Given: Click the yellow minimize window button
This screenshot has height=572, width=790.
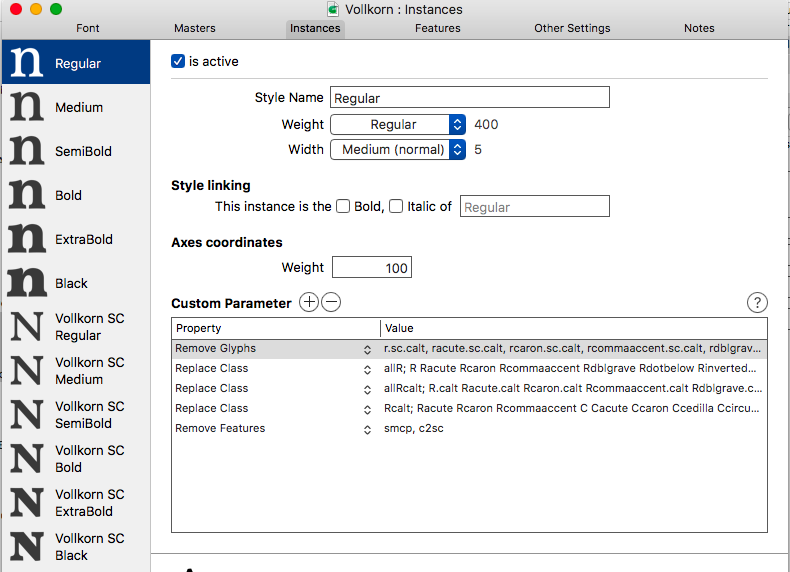Looking at the screenshot, I should click(36, 9).
